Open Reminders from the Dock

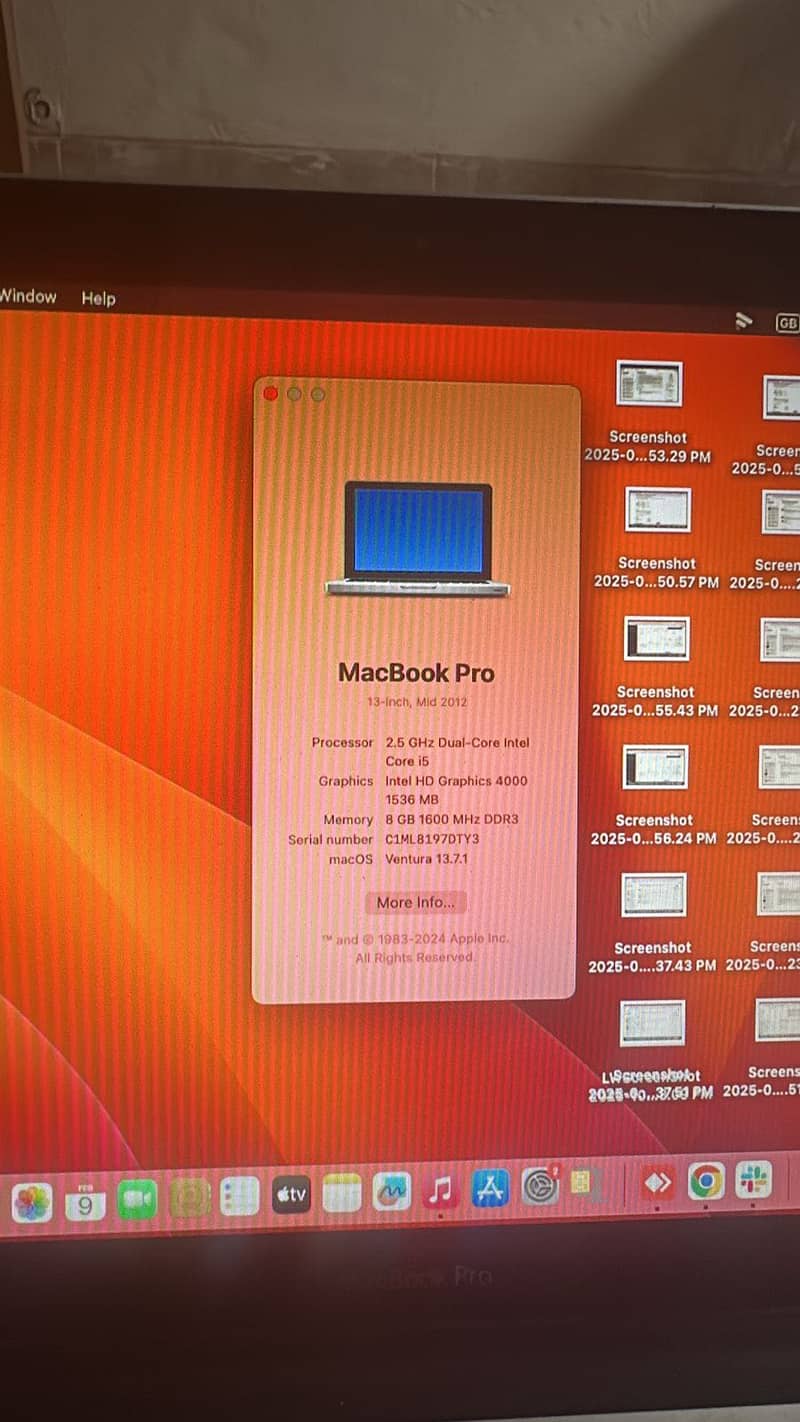click(x=239, y=1196)
